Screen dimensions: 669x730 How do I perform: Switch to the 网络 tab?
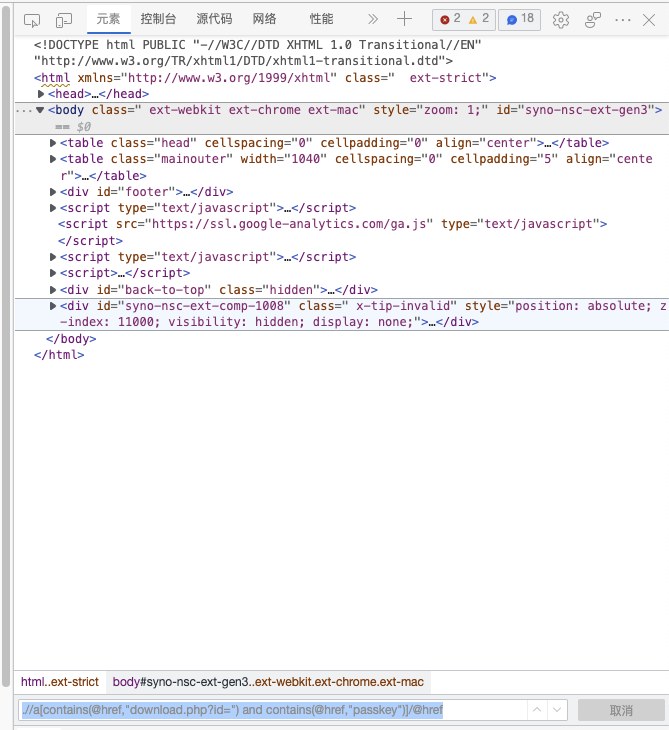tap(264, 19)
